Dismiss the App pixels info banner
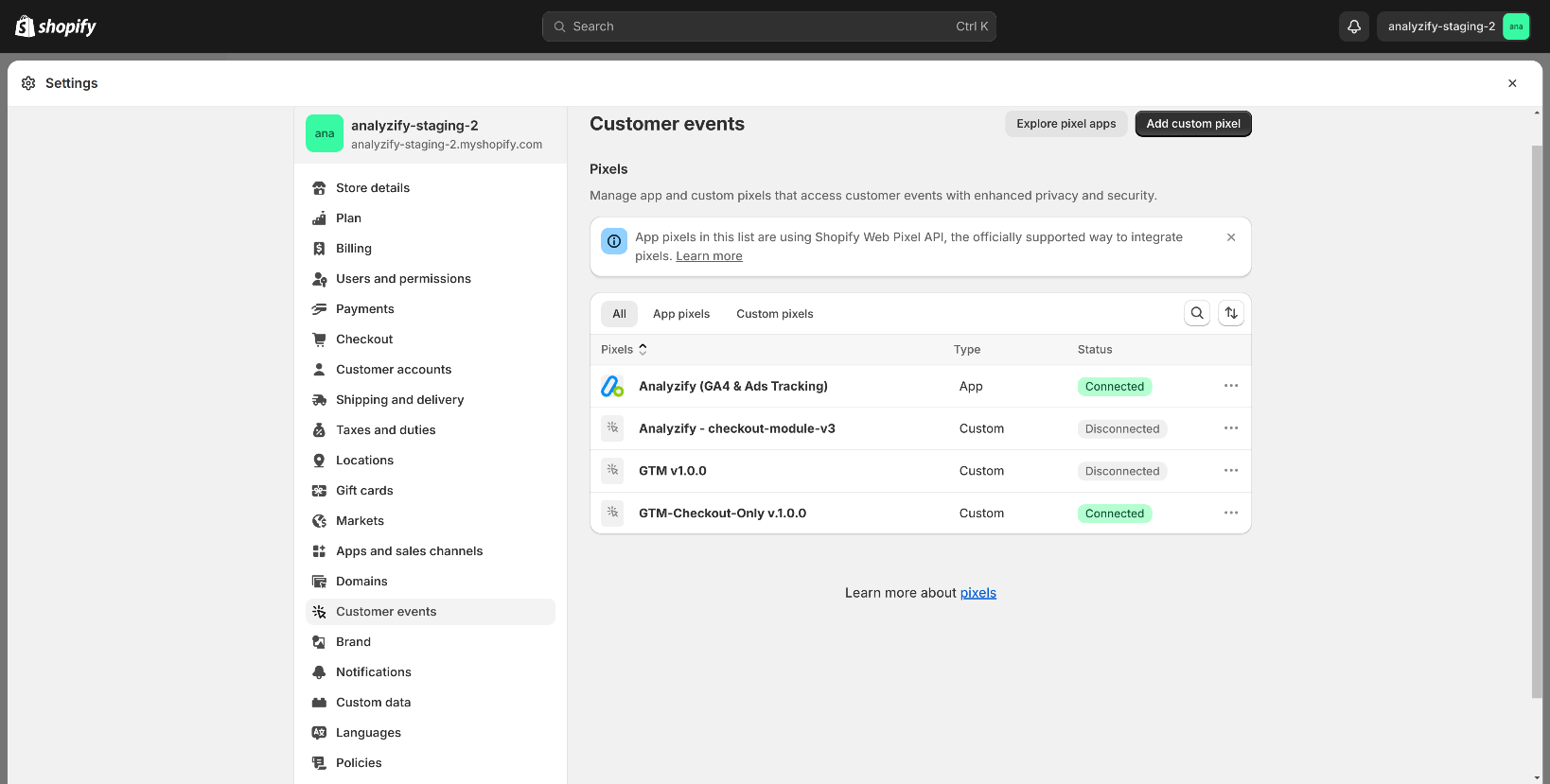Image resolution: width=1550 pixels, height=784 pixels. [1231, 237]
